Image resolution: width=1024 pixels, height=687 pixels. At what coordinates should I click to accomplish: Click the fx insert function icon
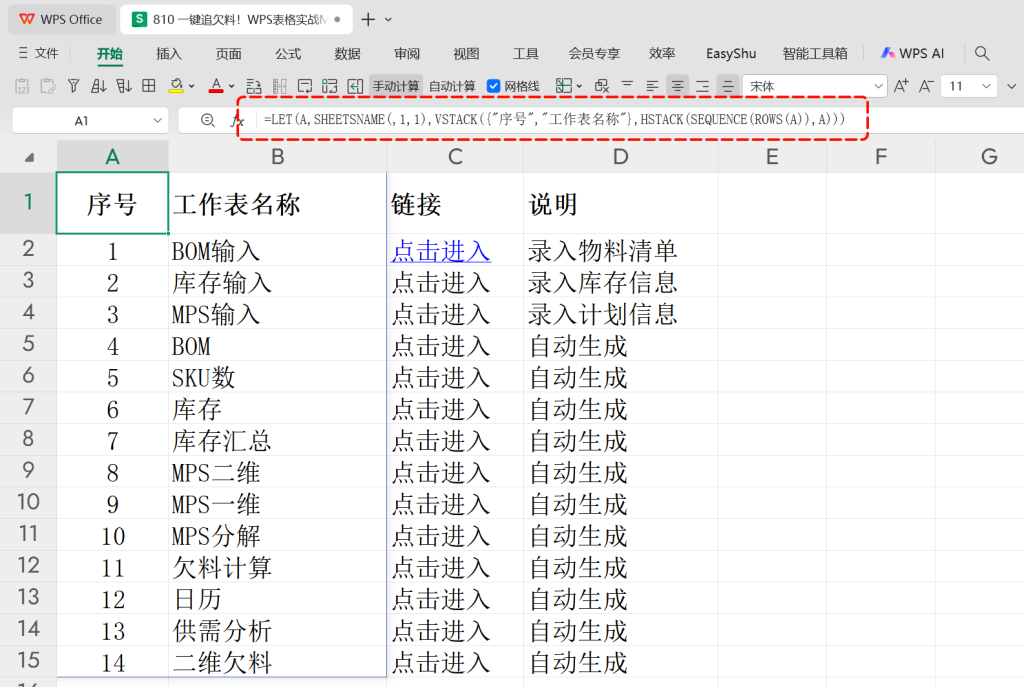tap(236, 120)
